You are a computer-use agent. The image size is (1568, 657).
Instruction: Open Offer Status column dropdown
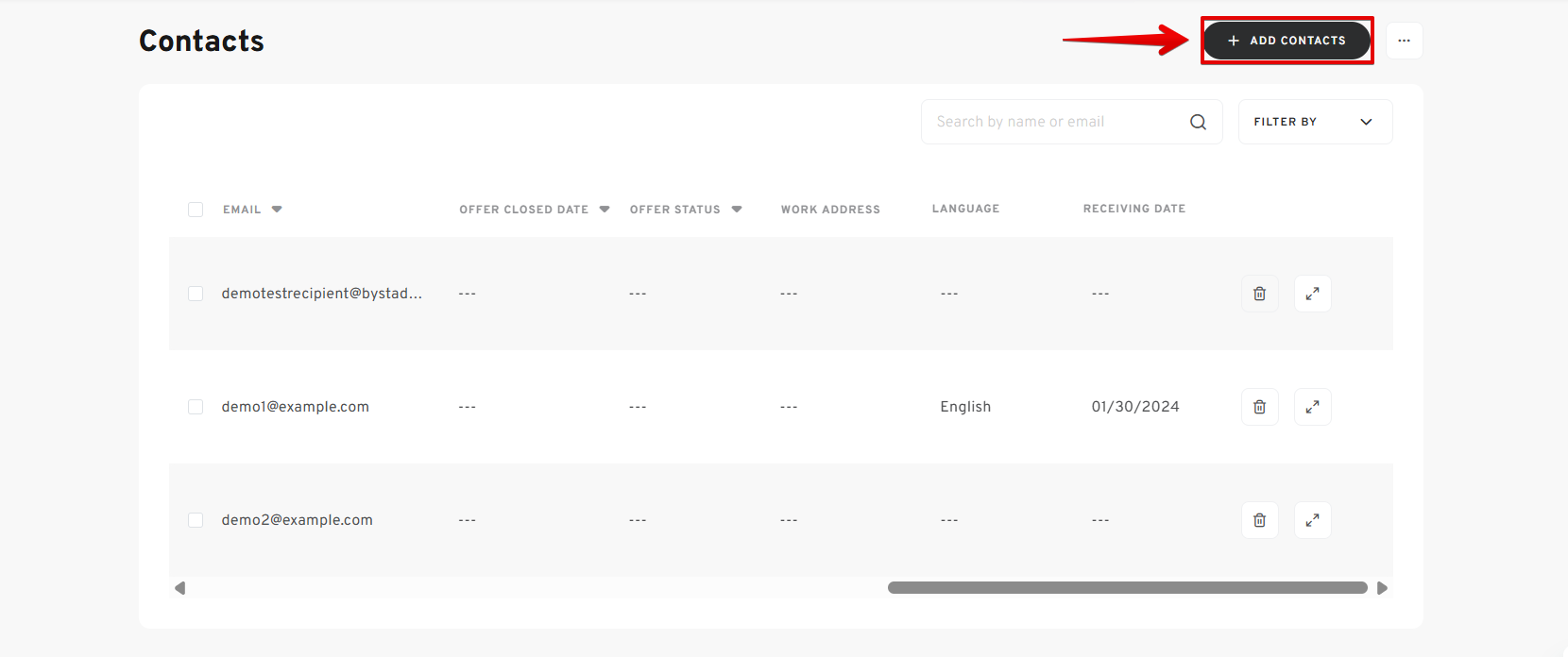pos(737,210)
